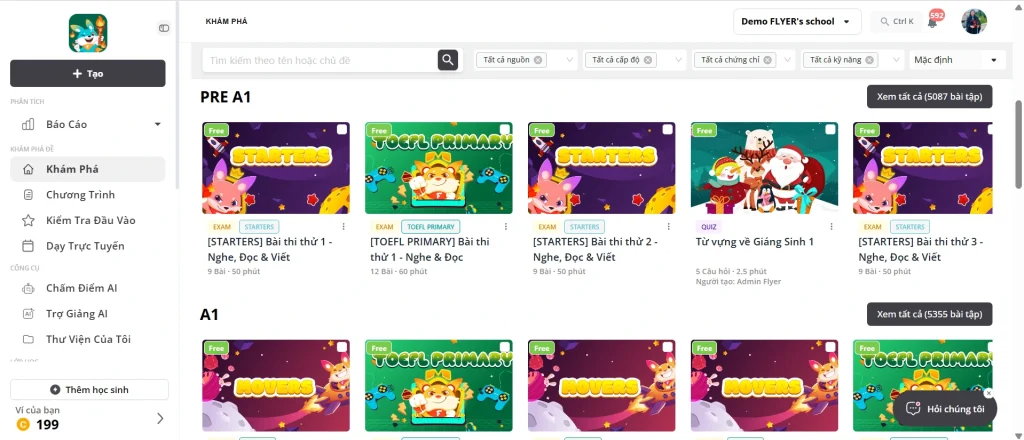Open more options for STARTERS Bài thi thử 2

click(x=669, y=227)
